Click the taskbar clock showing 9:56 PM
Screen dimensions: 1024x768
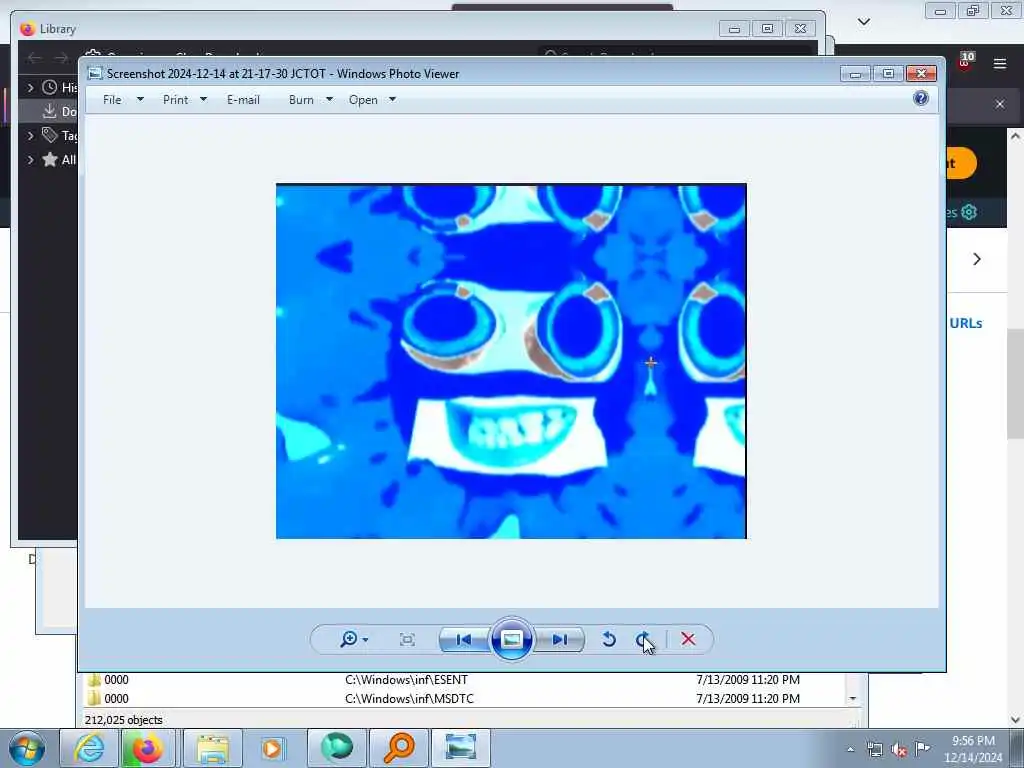[973, 749]
